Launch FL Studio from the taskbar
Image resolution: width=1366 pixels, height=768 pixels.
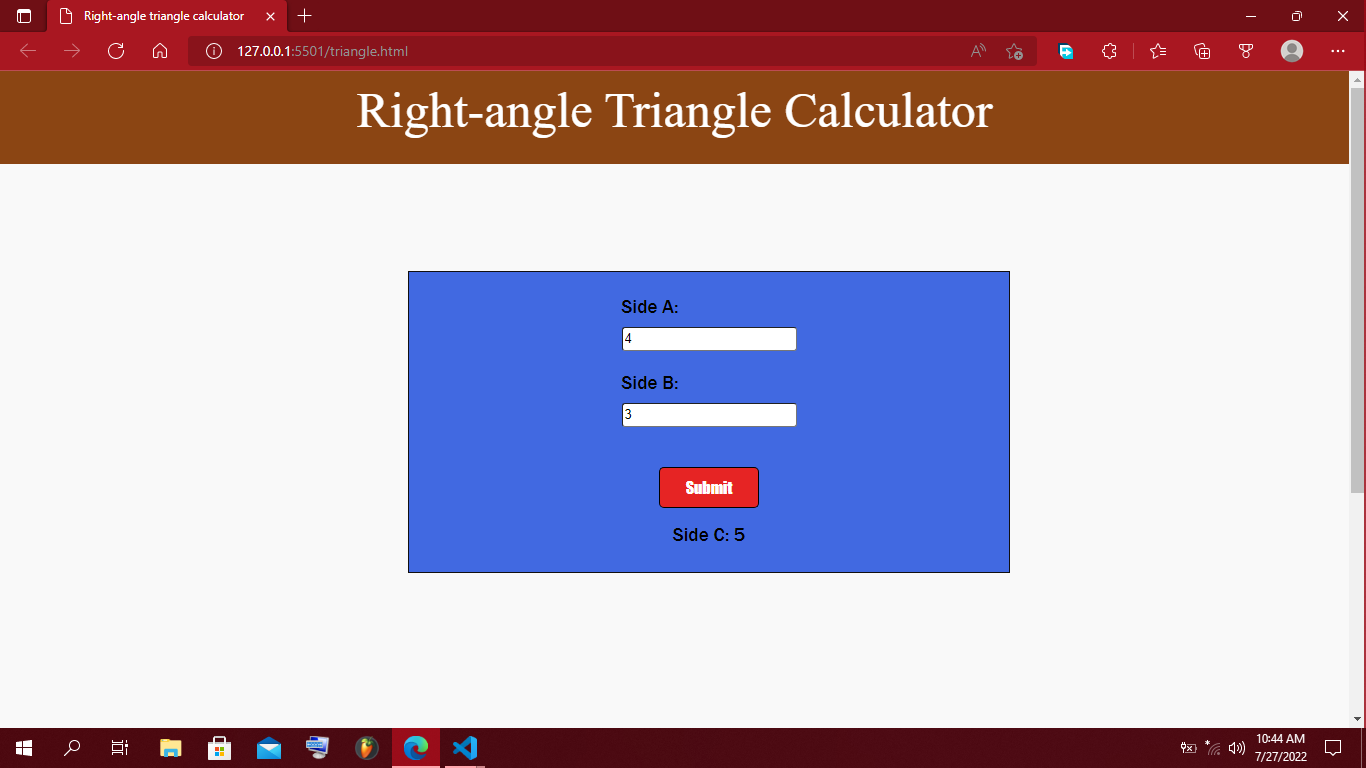366,747
